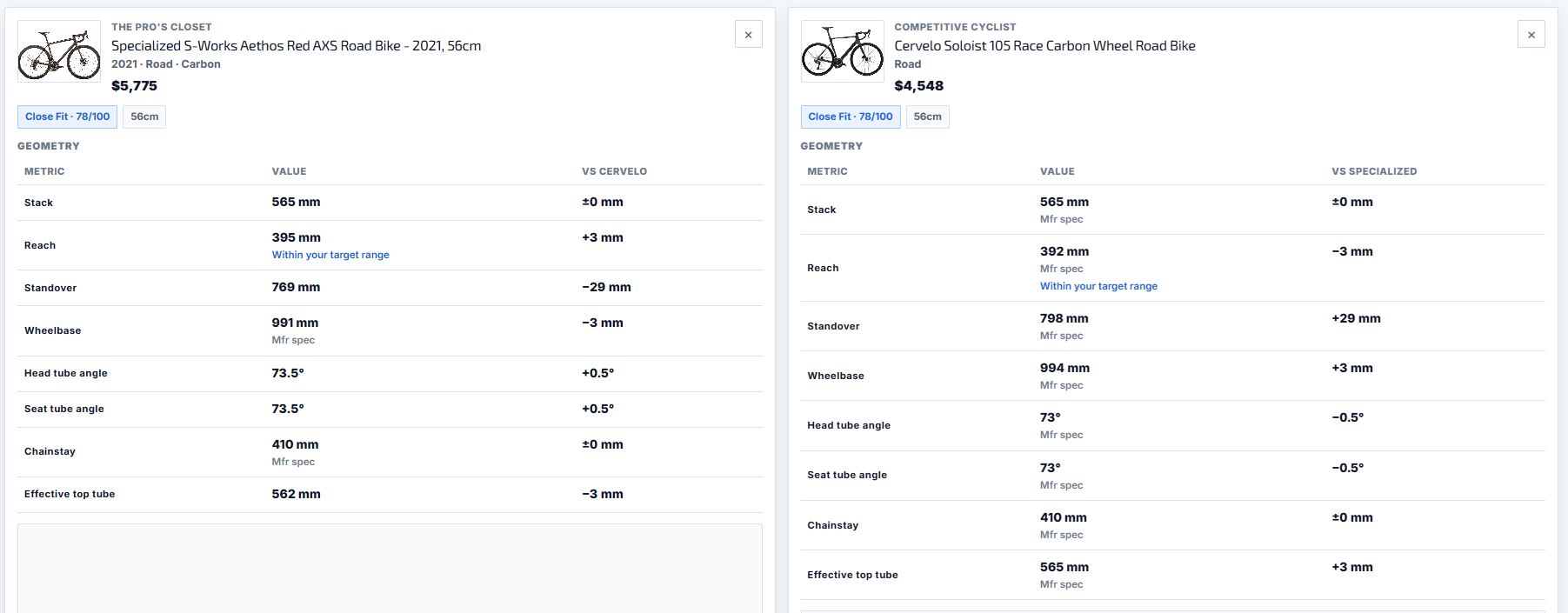Open Cervelo Soloist 105 Race title
Viewport: 1568px width, 613px height.
[x=1044, y=46]
